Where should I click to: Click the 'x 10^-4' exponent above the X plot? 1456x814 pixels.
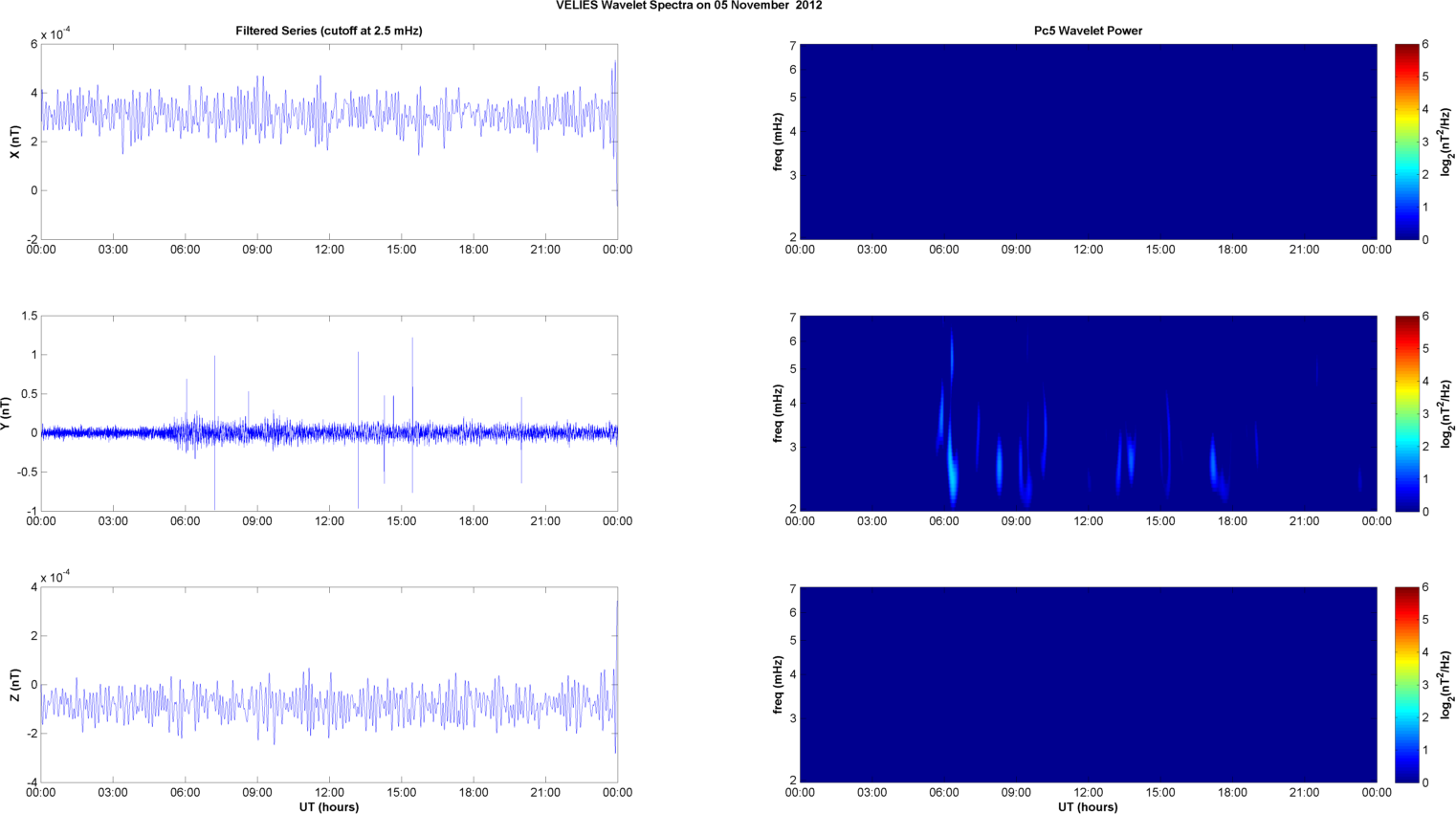(55, 34)
